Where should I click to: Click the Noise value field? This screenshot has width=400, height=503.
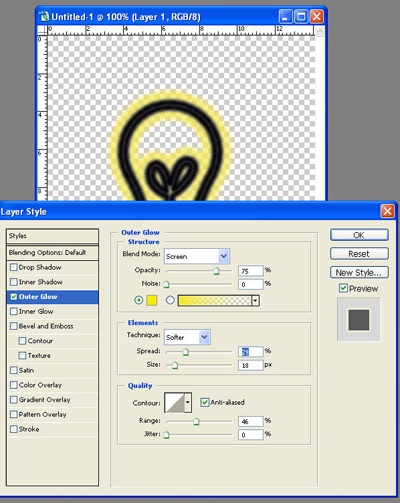point(251,284)
